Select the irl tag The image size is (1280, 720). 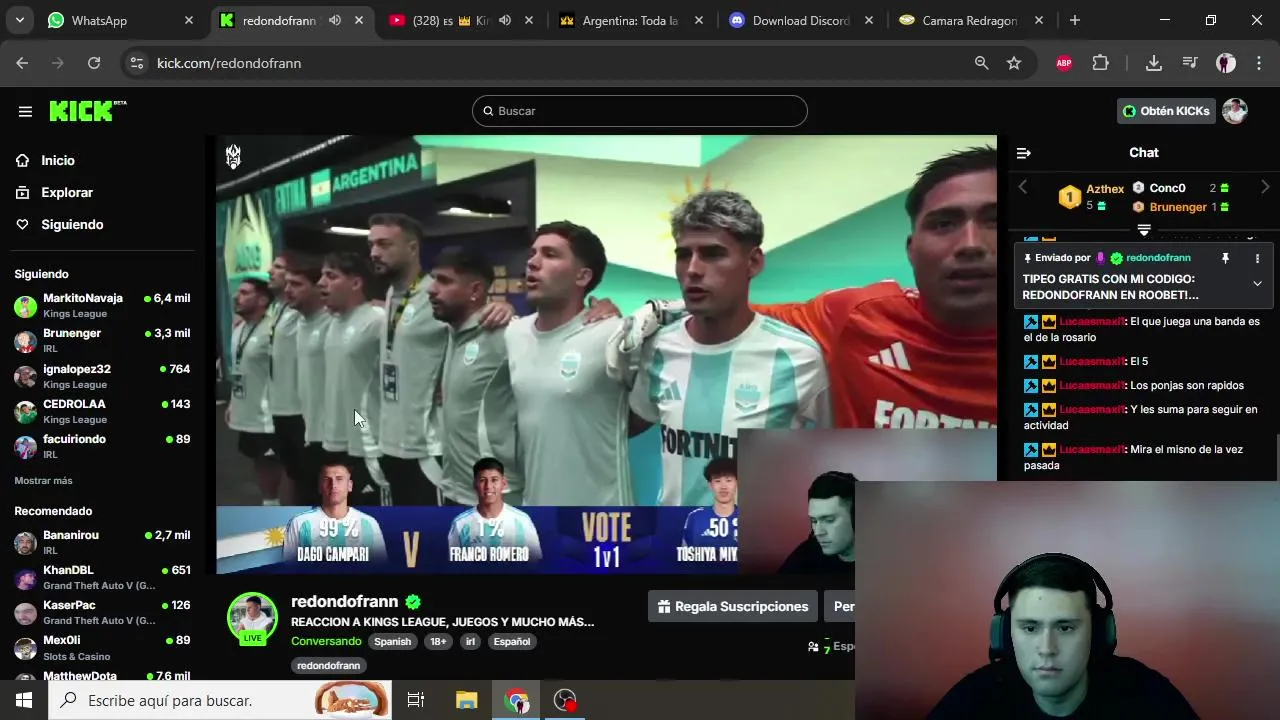coord(470,642)
